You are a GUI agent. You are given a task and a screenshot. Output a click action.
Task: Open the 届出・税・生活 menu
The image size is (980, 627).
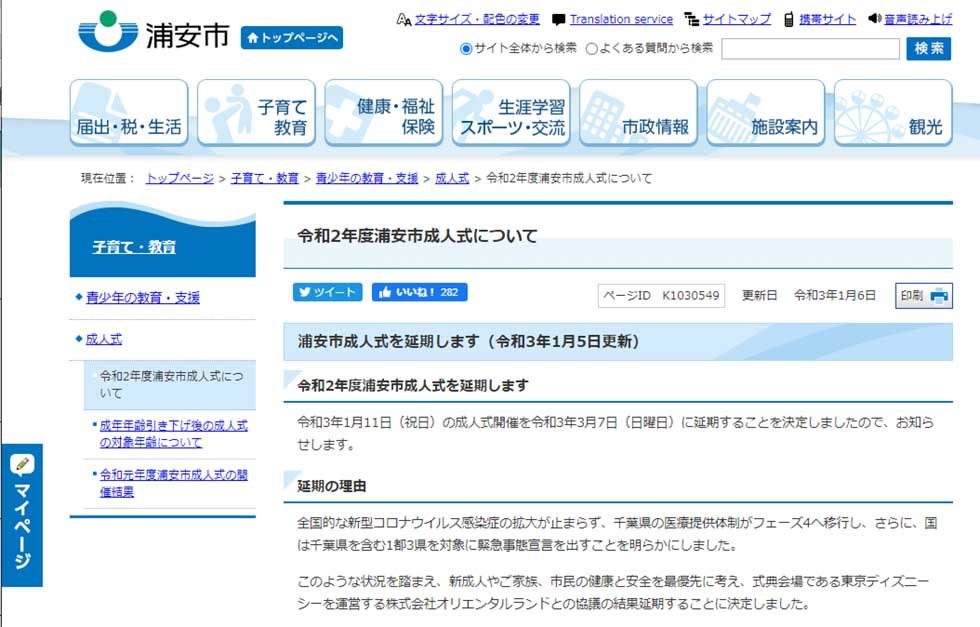[129, 113]
